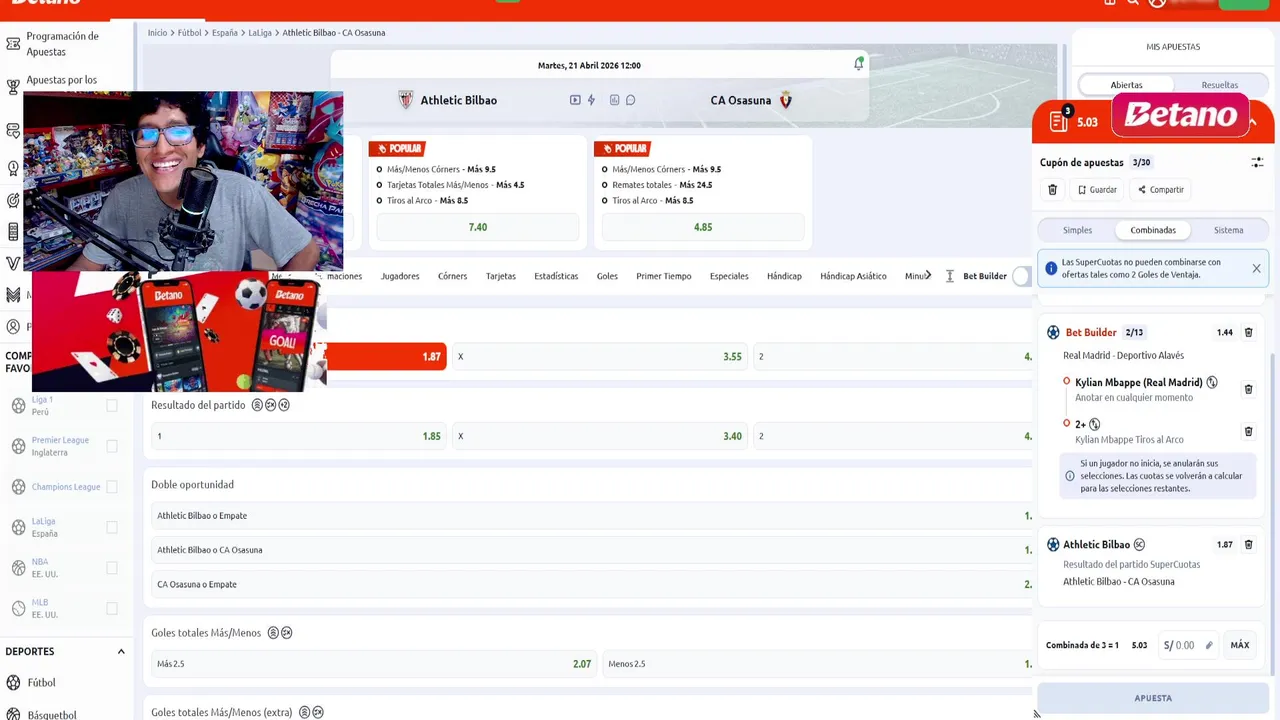Collapse the bet slip with header chevron
Image resolution: width=1280 pixels, height=720 pixels.
[1253, 122]
